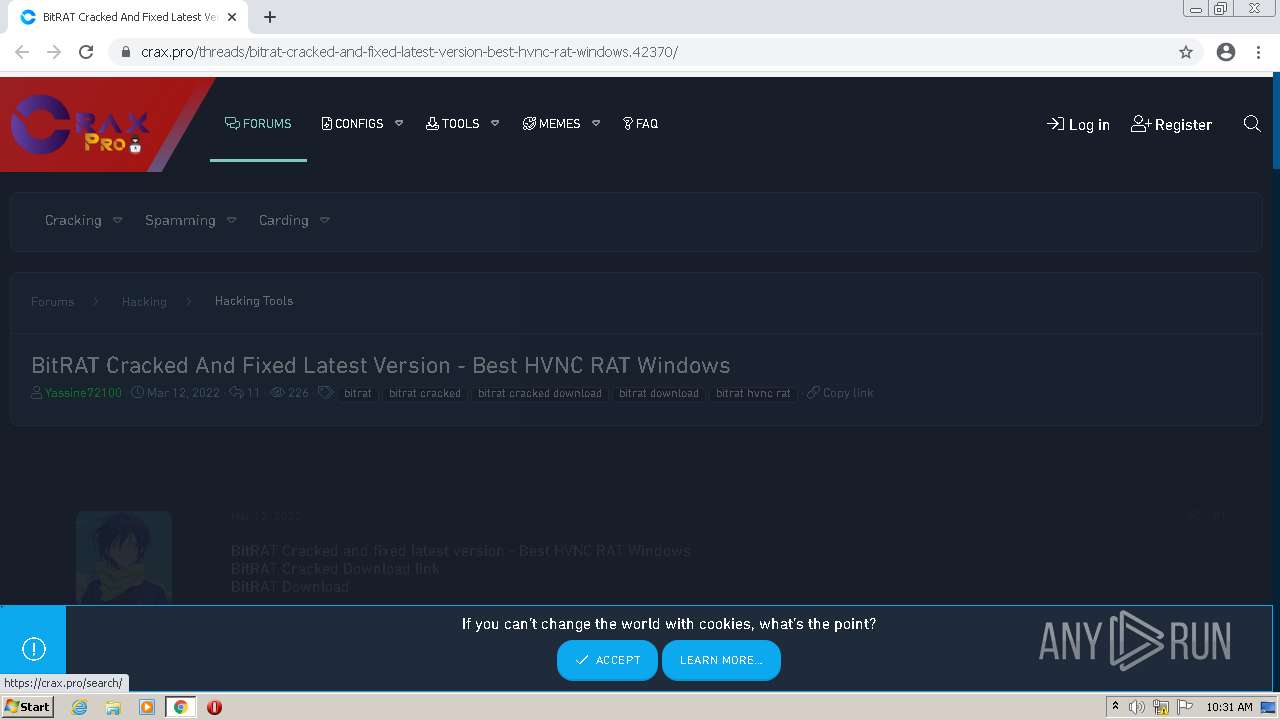Screen dimensions: 1280x720
Task: Click the Register link
Action: click(1171, 124)
